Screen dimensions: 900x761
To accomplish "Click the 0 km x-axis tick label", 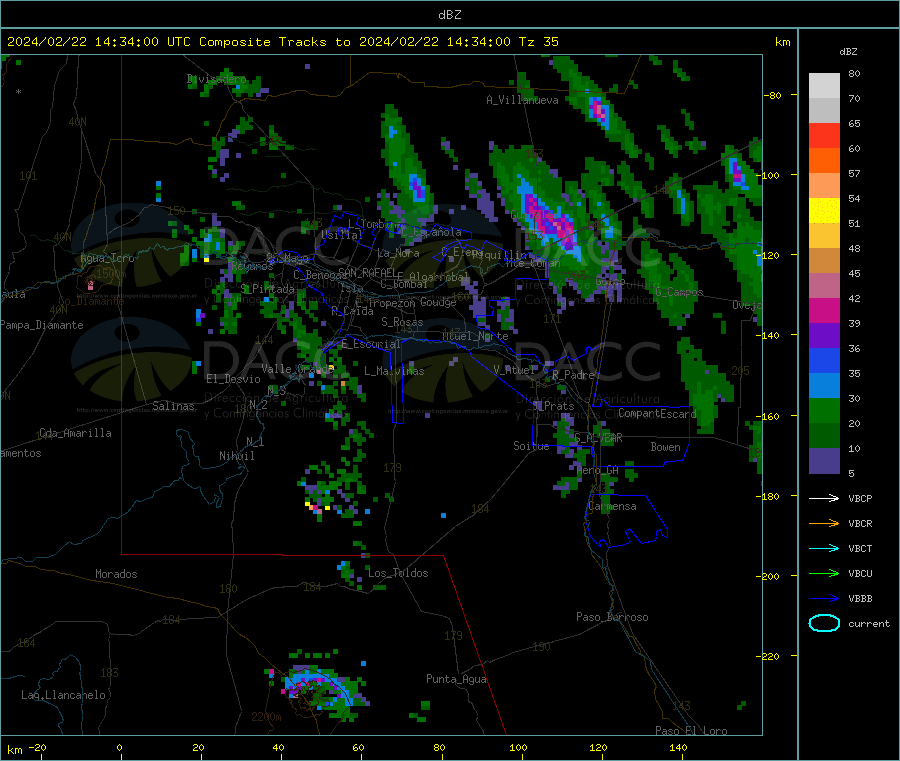I will click(x=119, y=747).
